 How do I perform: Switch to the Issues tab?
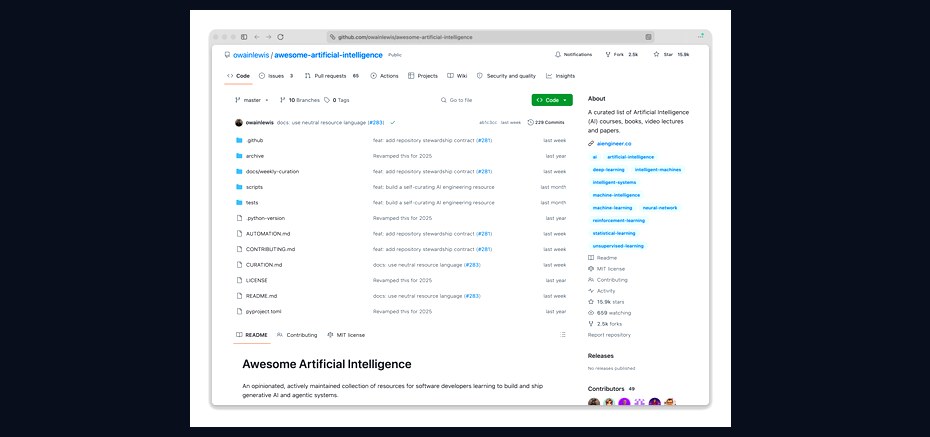click(276, 76)
